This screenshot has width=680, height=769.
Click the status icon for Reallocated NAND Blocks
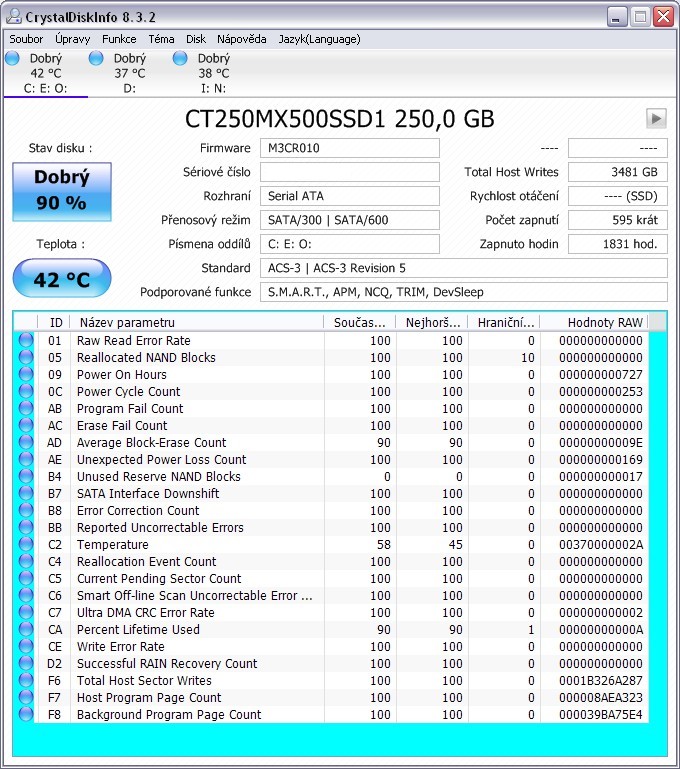tap(25, 357)
